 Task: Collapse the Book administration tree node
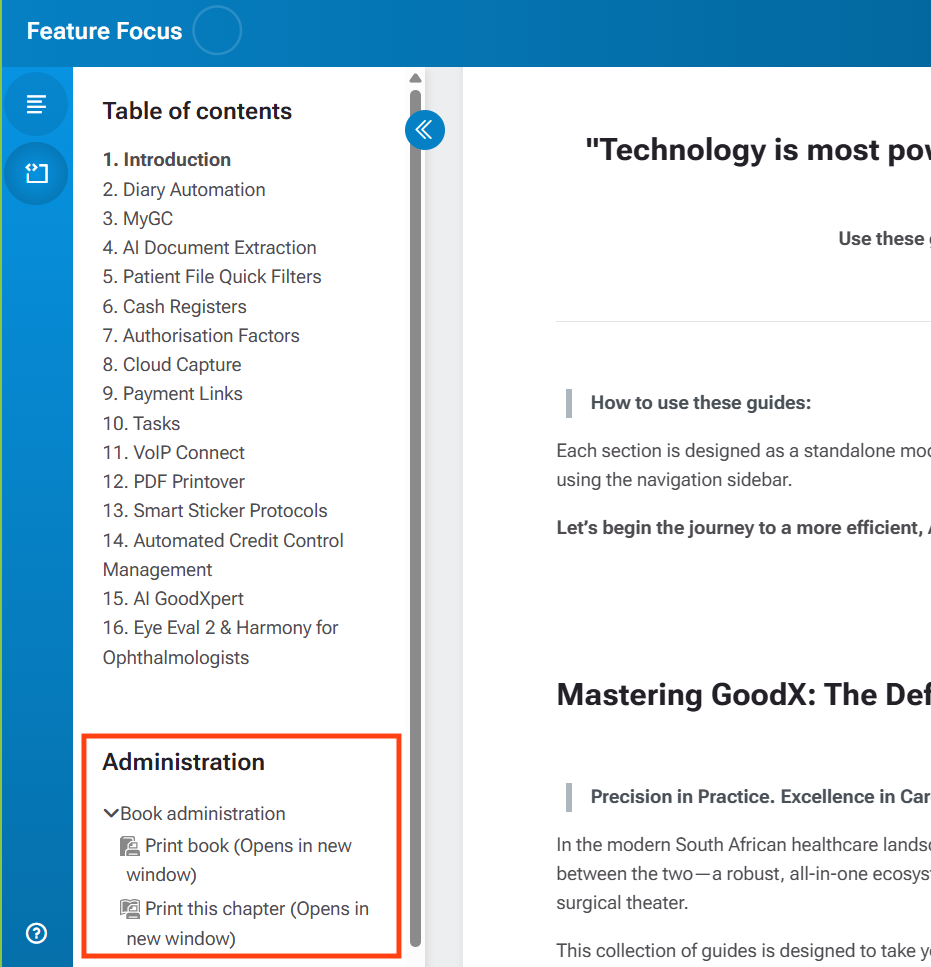pyautogui.click(x=111, y=813)
